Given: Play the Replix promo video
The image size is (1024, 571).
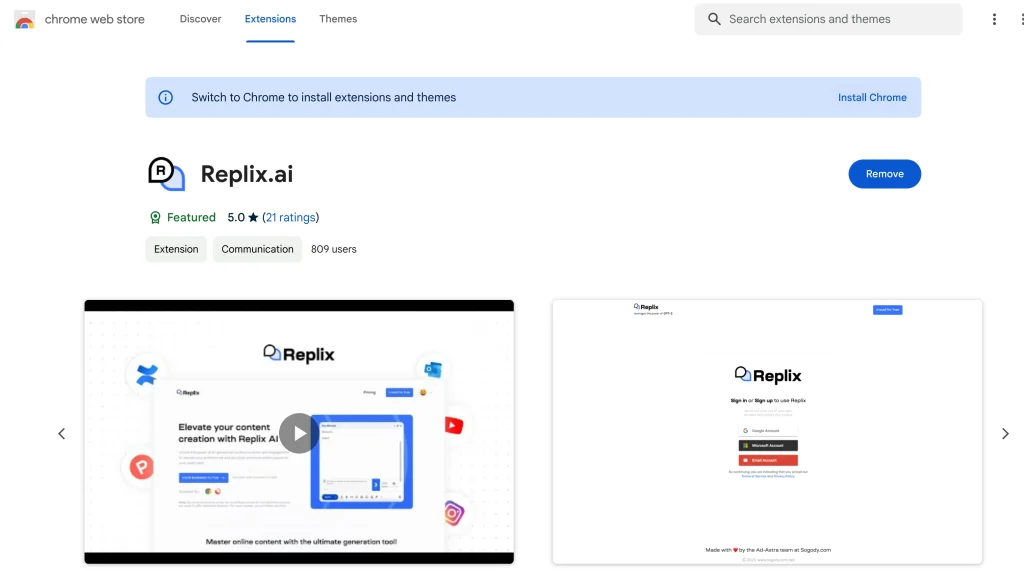Looking at the screenshot, I should pos(299,433).
